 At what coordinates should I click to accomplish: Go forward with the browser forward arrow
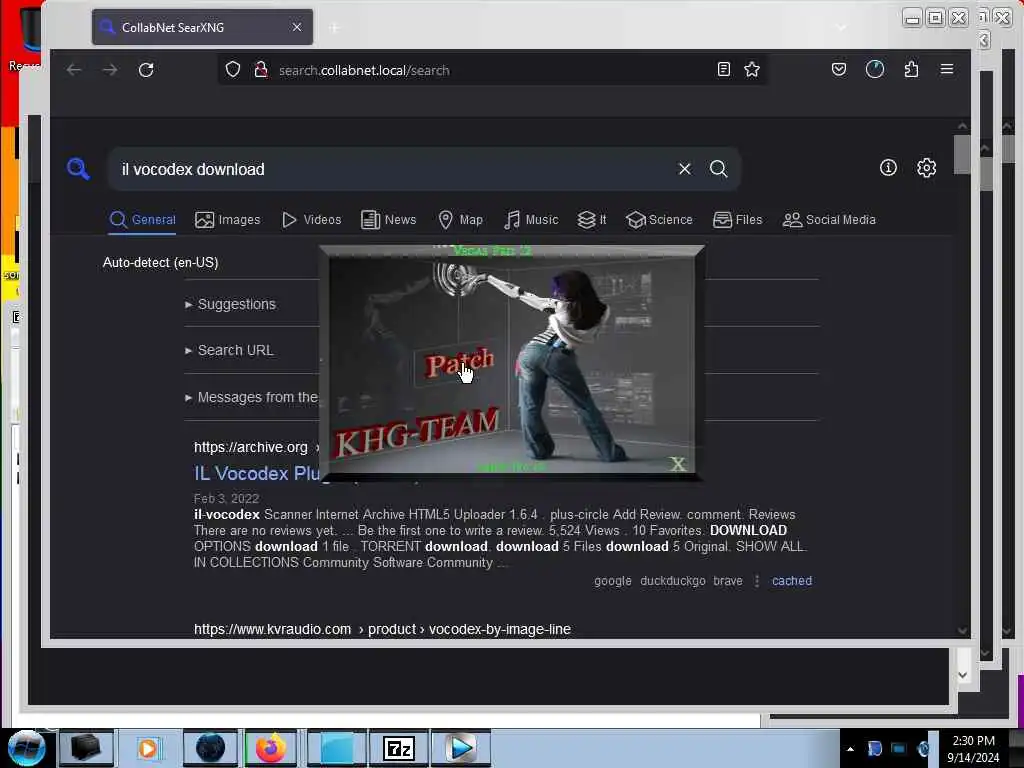pos(110,70)
